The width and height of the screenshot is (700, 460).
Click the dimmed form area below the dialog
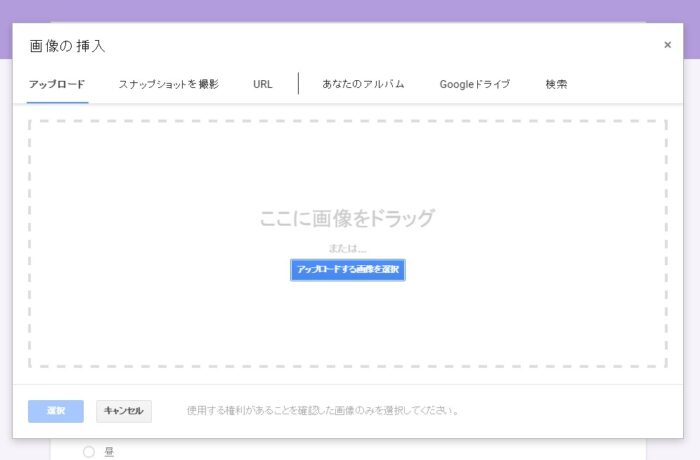pos(400,450)
